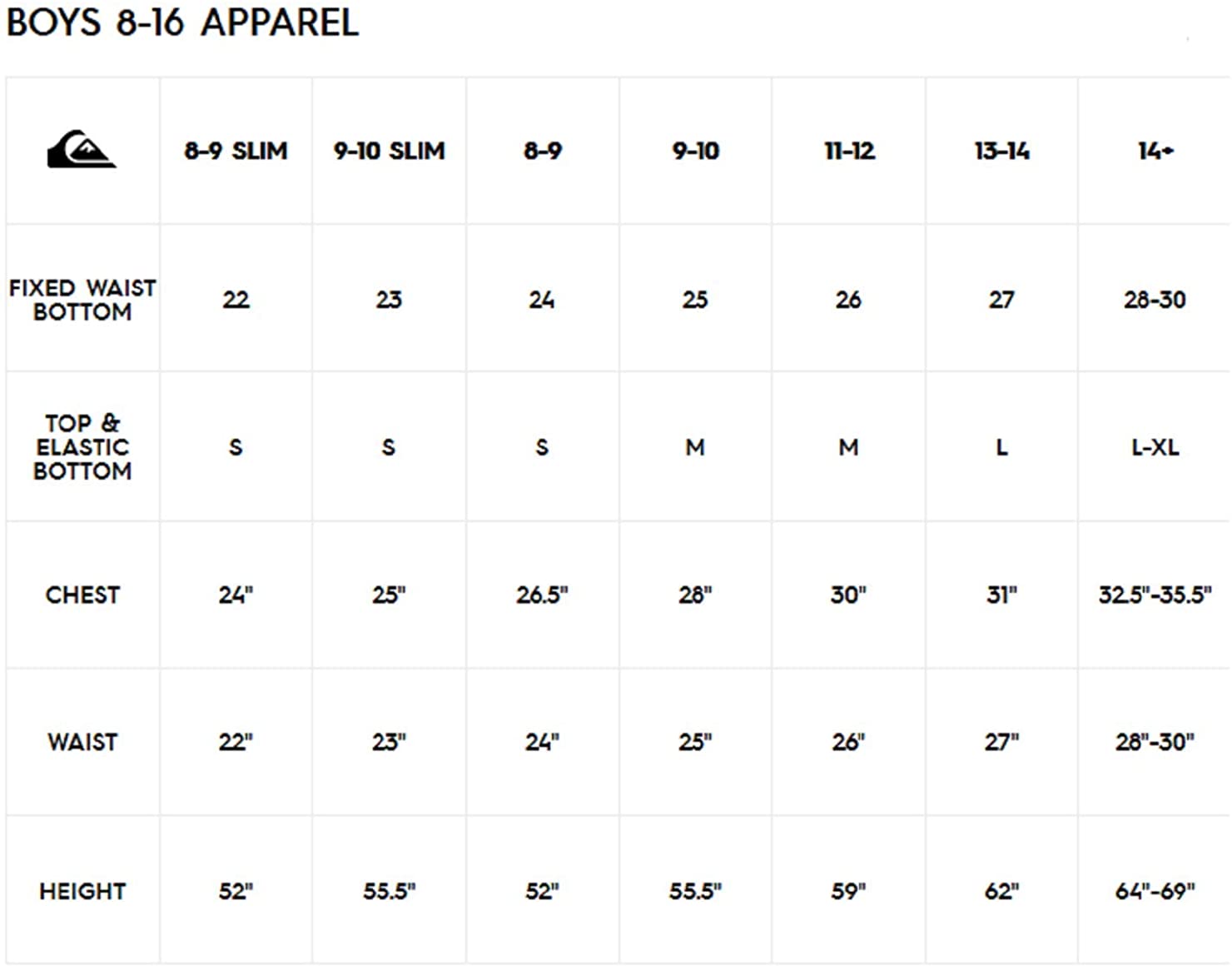Image resolution: width=1232 pixels, height=966 pixels.
Task: Select the 9-10 SLIM column header
Action: pos(389,151)
